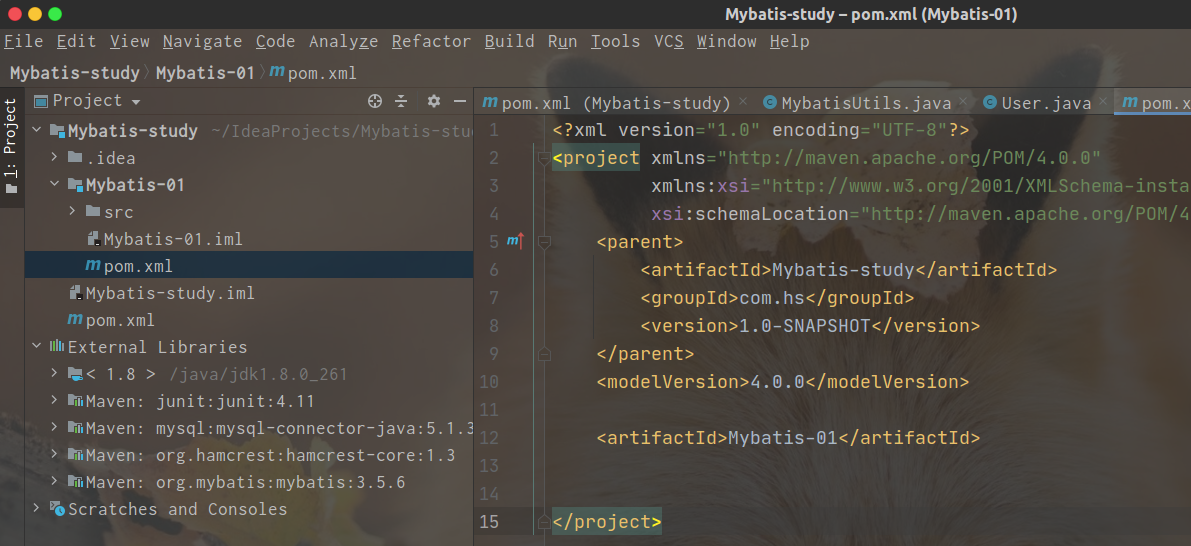The image size is (1191, 546).
Task: Expand the .idea folder
Action: (55, 157)
